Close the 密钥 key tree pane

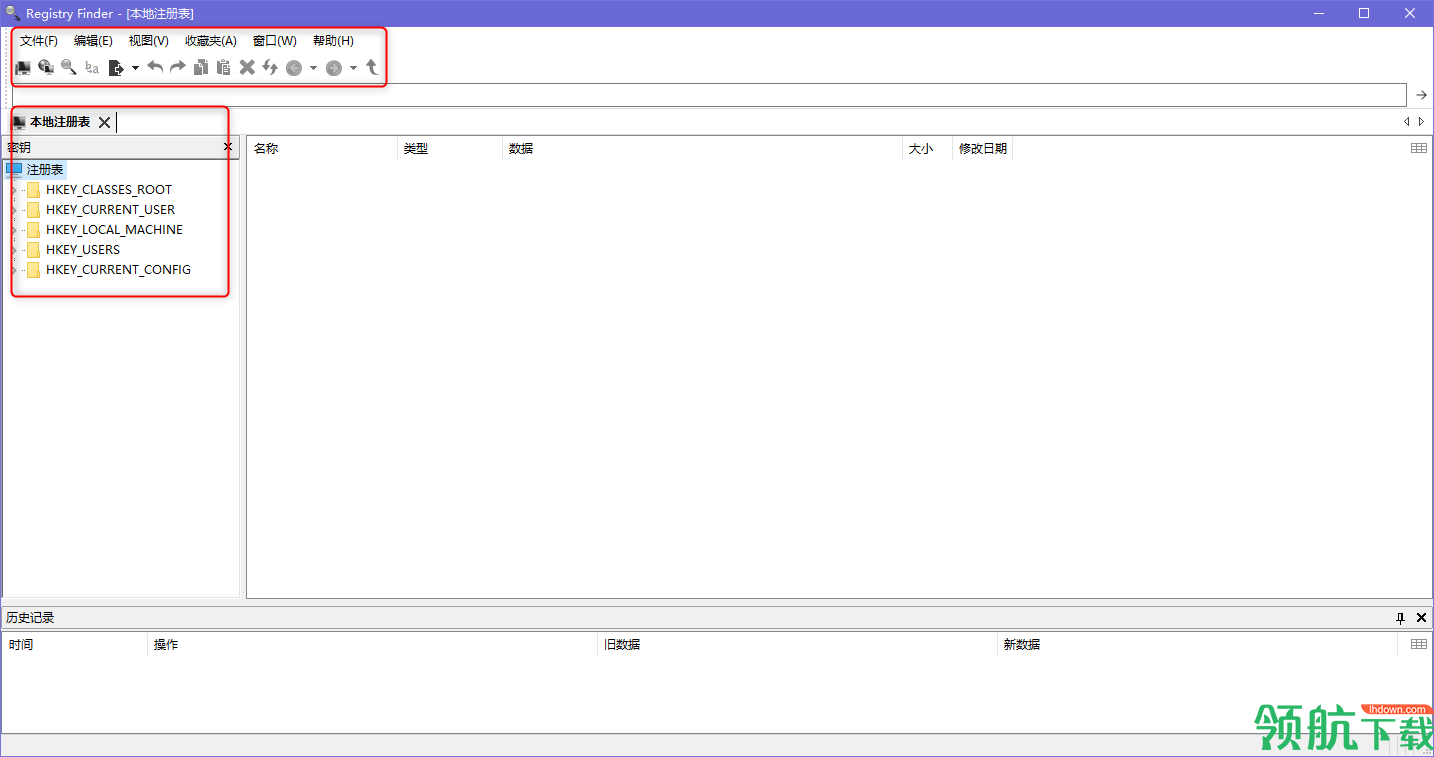[228, 147]
